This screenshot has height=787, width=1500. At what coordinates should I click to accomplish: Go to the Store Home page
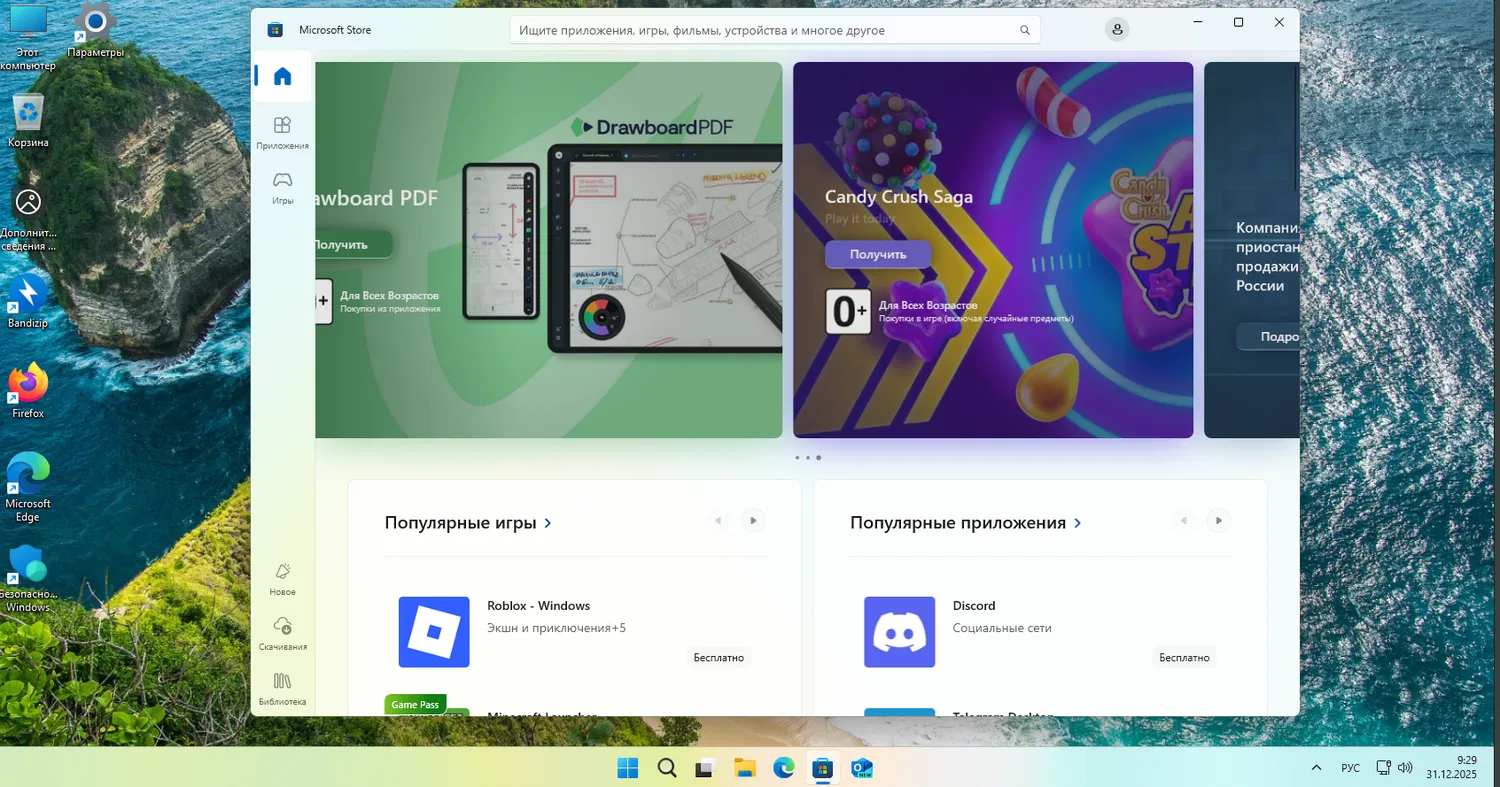[x=282, y=76]
